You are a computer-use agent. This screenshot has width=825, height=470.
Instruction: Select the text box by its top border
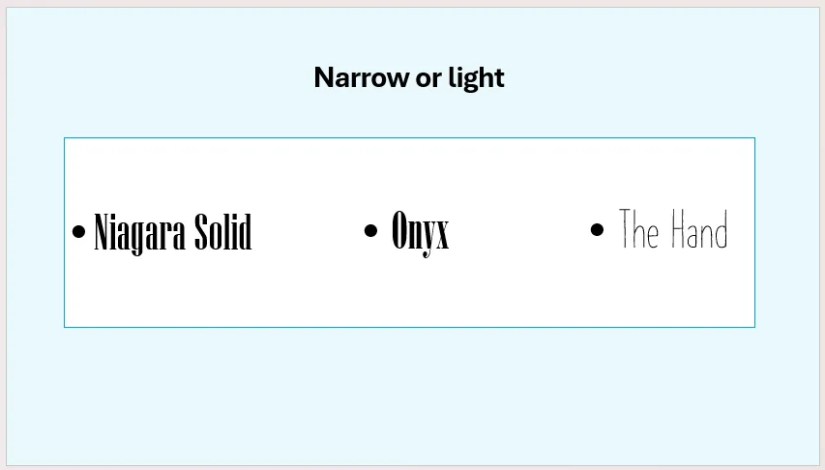pyautogui.click(x=409, y=138)
